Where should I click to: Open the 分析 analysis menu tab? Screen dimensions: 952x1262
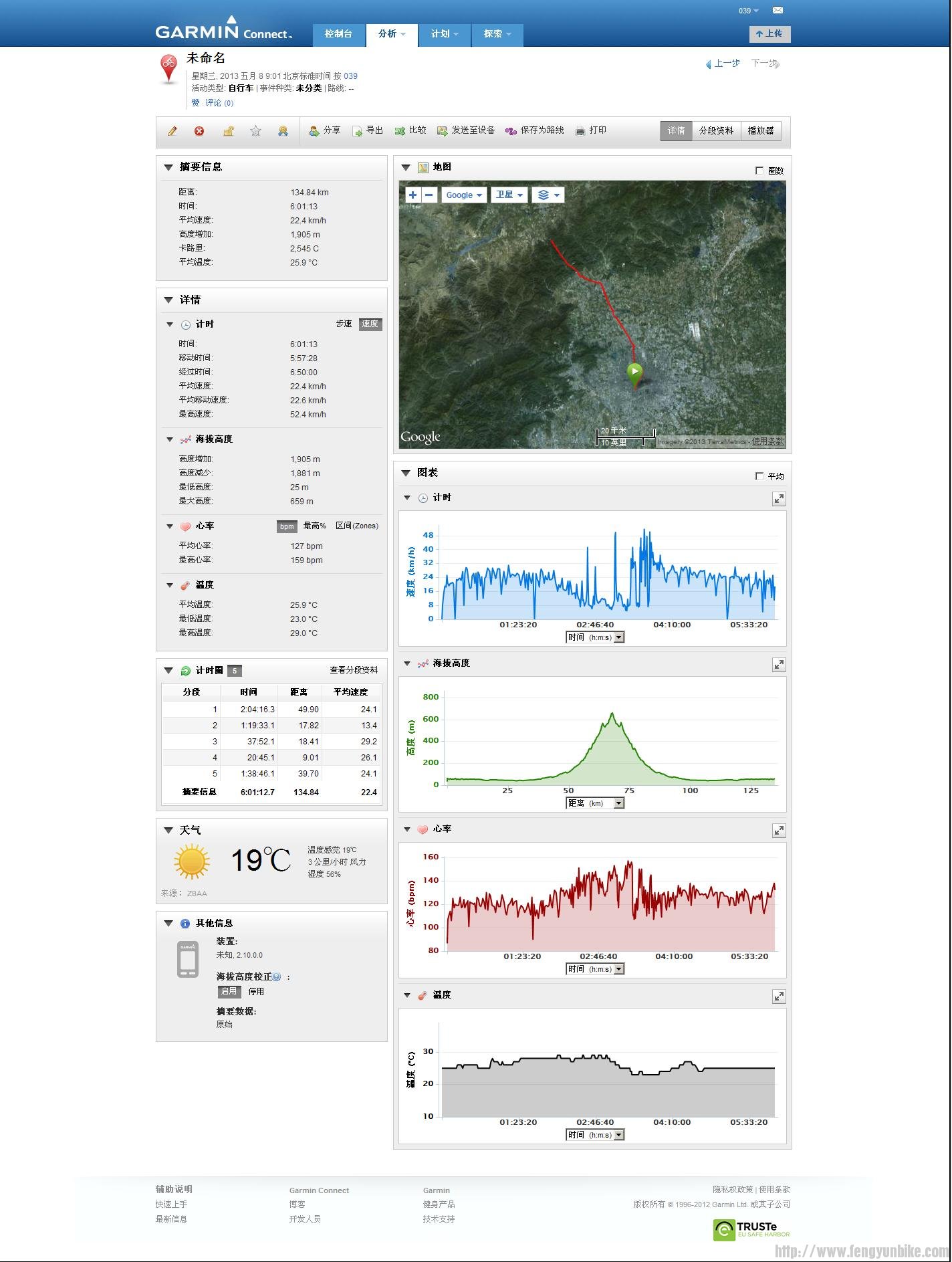pos(392,34)
